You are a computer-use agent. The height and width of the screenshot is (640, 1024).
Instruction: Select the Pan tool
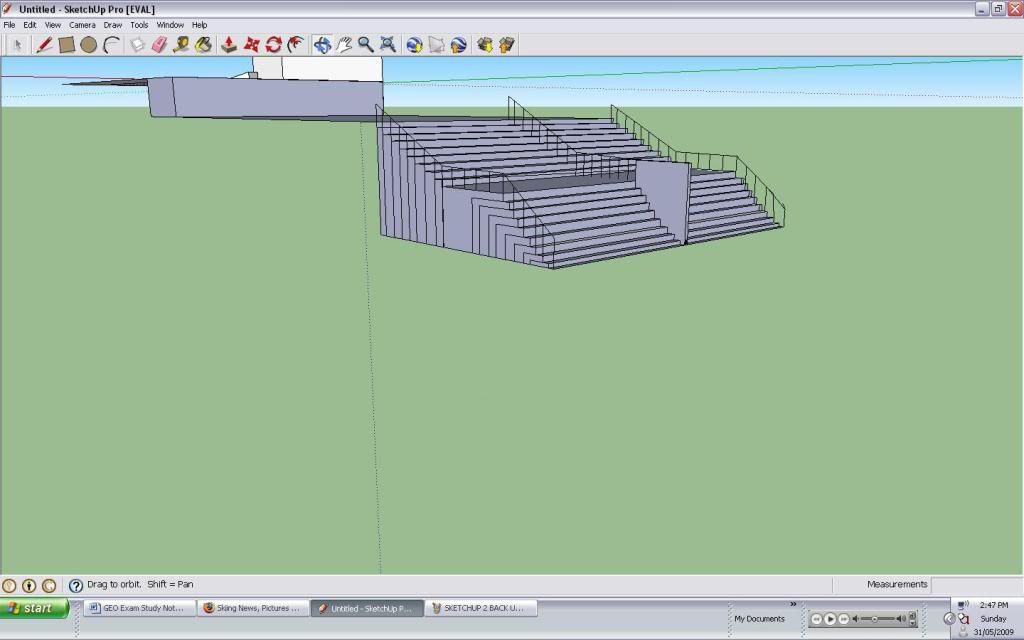(344, 44)
